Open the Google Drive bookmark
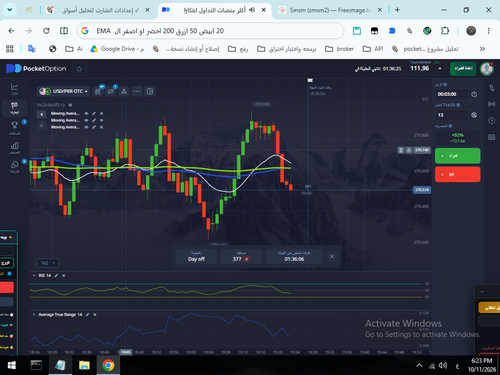 click(x=117, y=49)
